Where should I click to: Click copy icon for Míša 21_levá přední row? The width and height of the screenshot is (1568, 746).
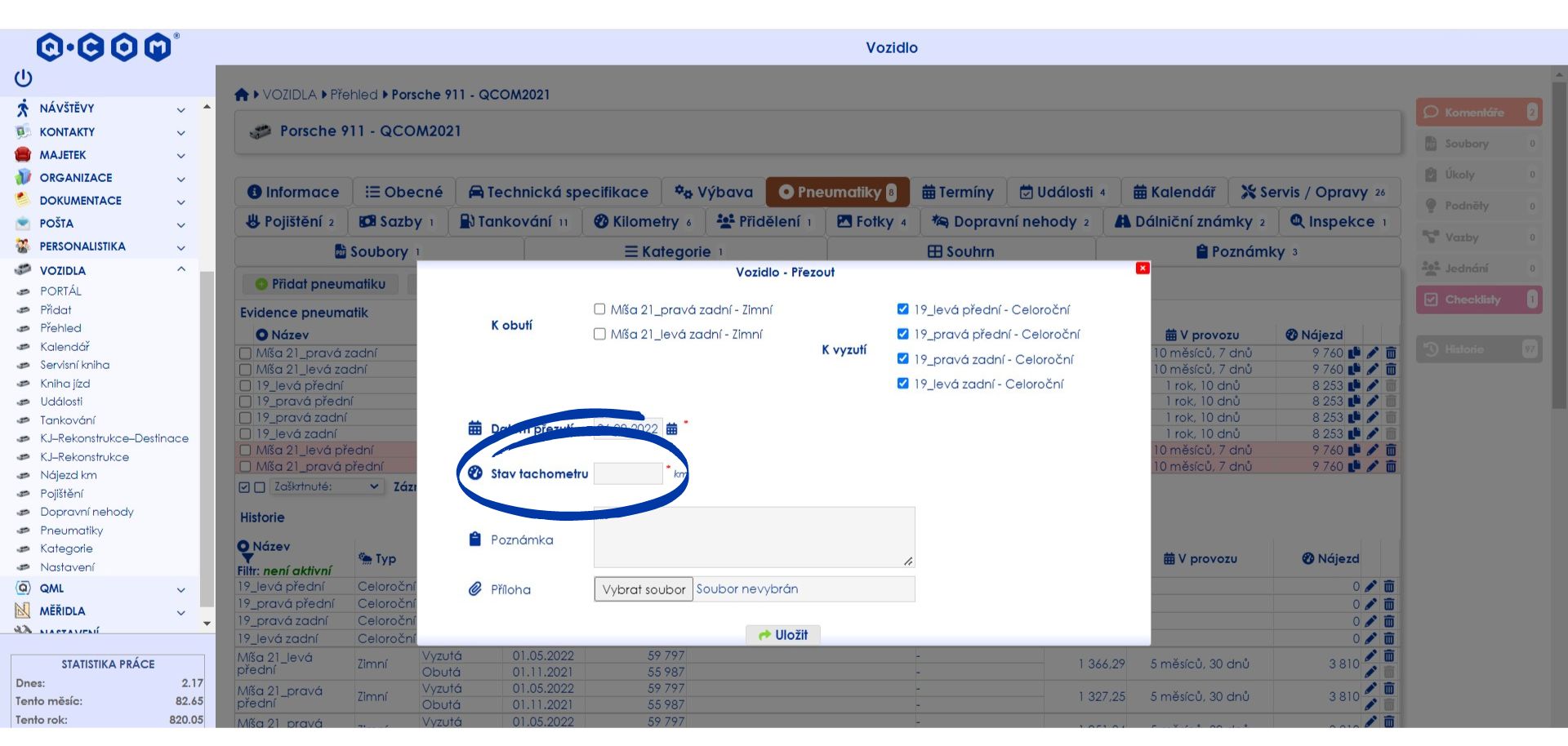click(x=1354, y=450)
